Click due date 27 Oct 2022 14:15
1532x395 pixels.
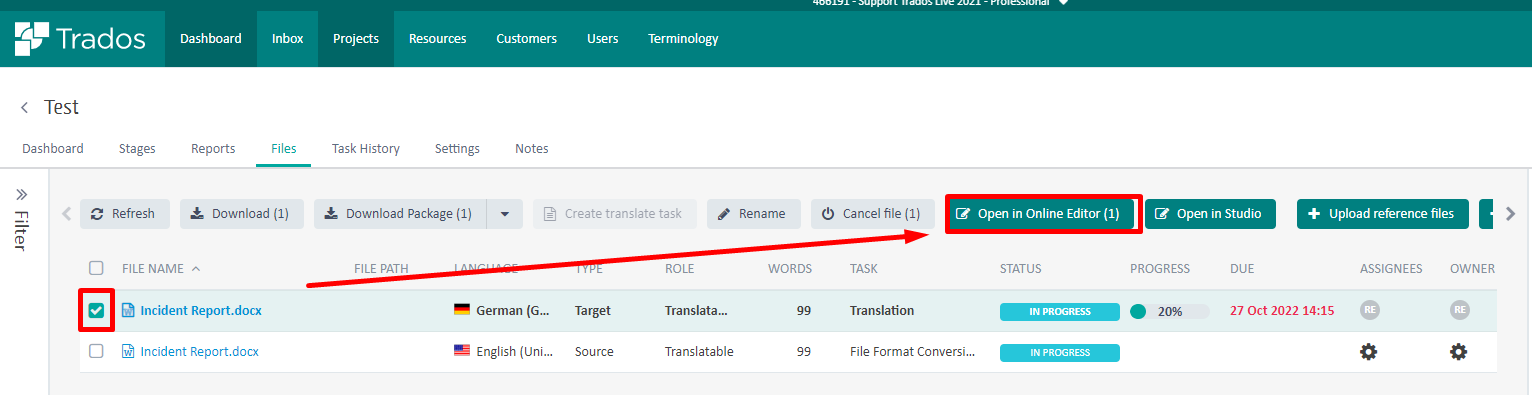click(x=1282, y=310)
